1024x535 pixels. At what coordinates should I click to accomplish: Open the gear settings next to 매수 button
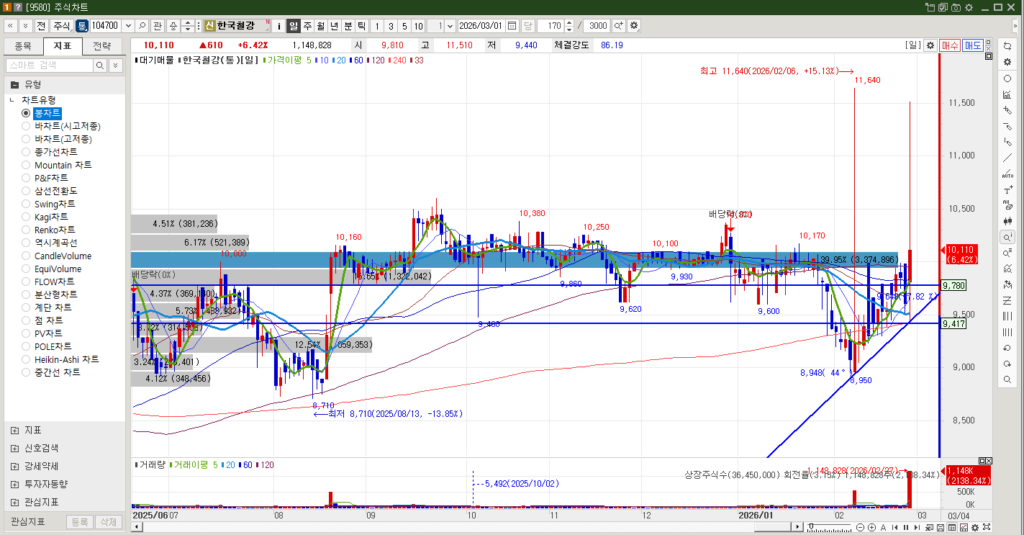[x=930, y=45]
